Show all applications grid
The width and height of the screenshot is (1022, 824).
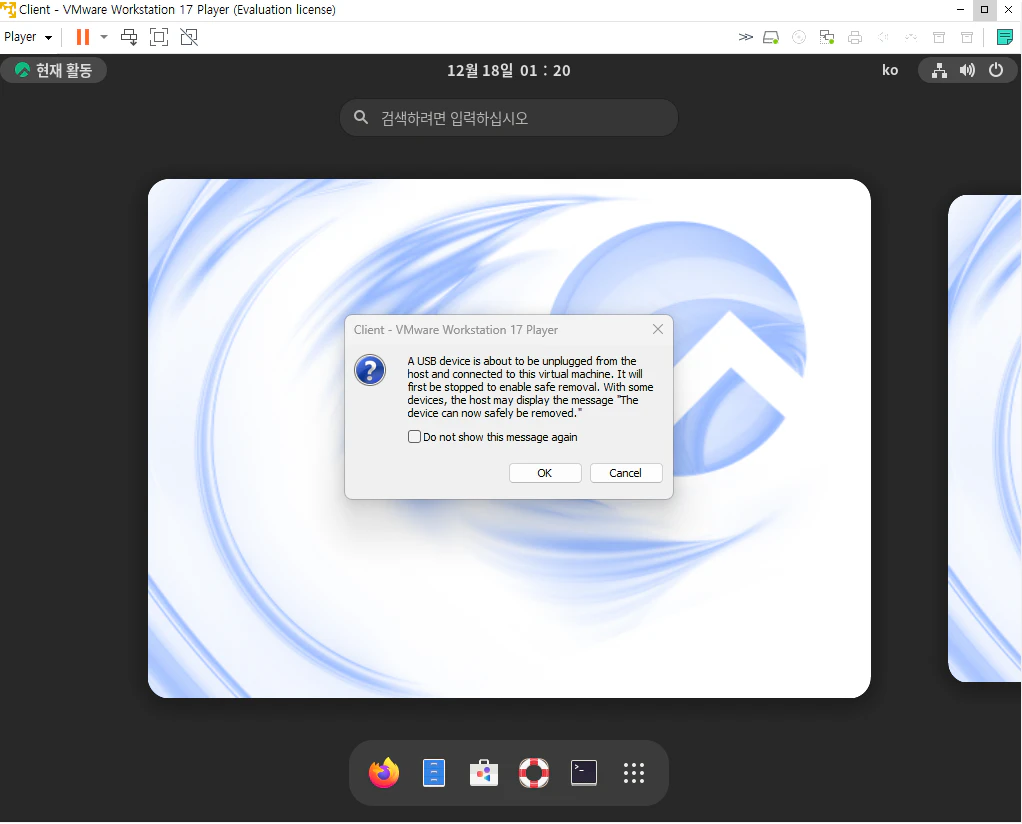pyautogui.click(x=634, y=773)
